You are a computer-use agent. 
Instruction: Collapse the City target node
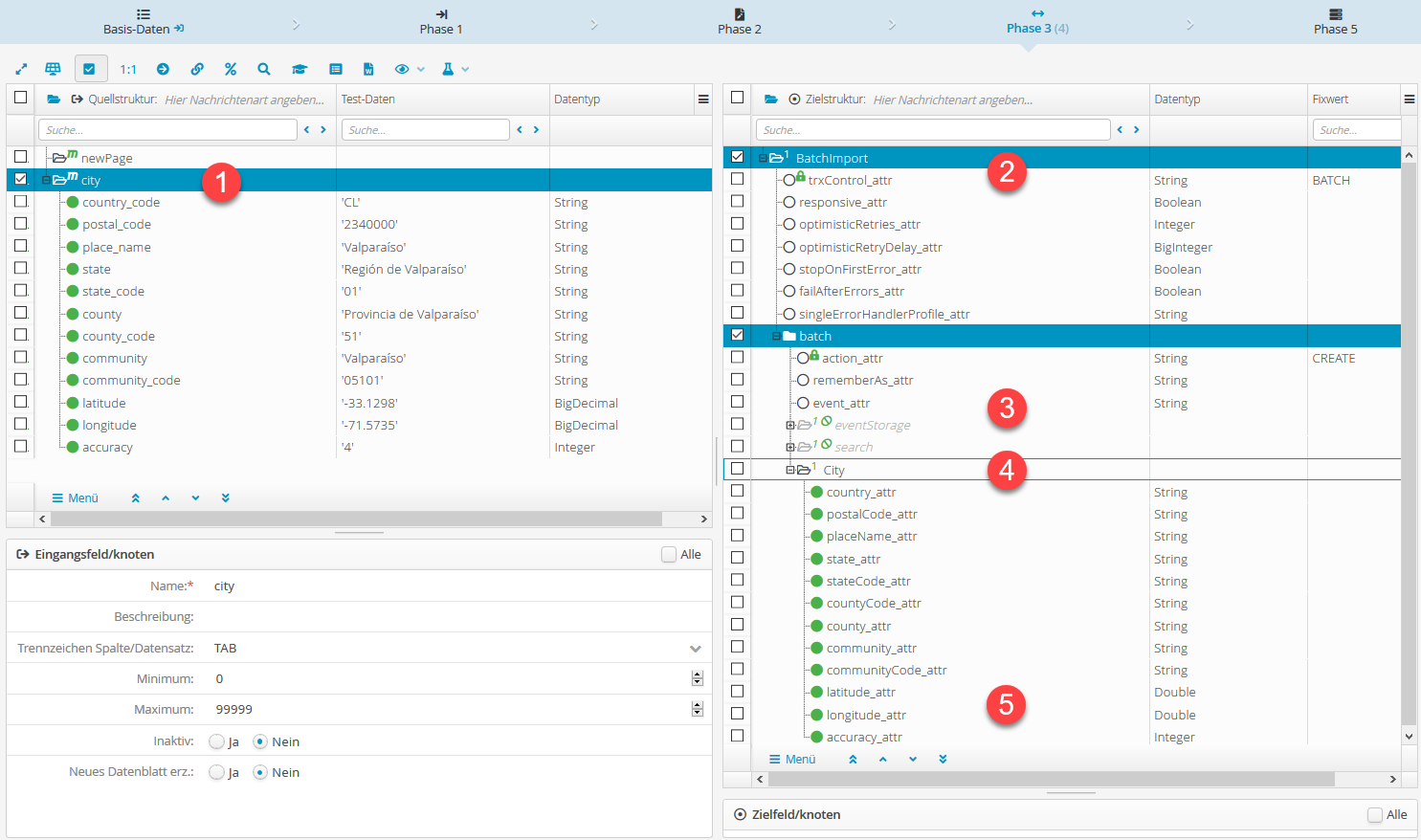pos(790,470)
